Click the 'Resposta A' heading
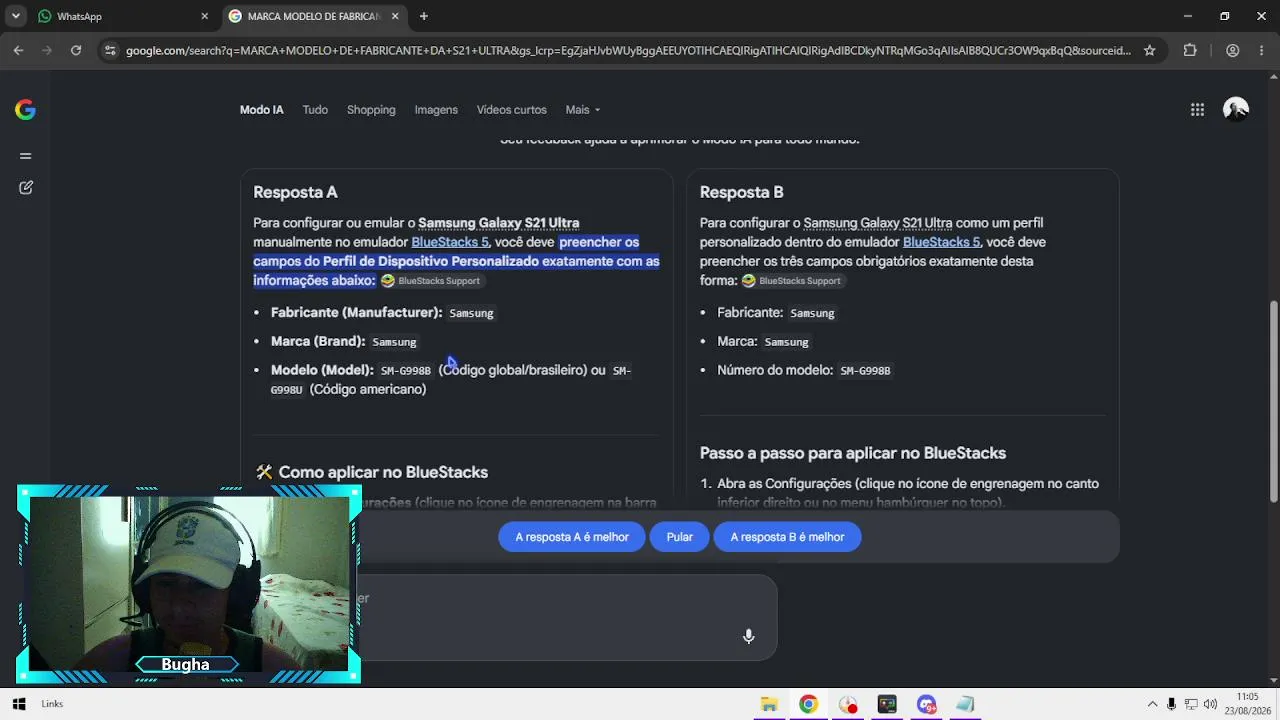Viewport: 1280px width, 720px height. coord(295,192)
